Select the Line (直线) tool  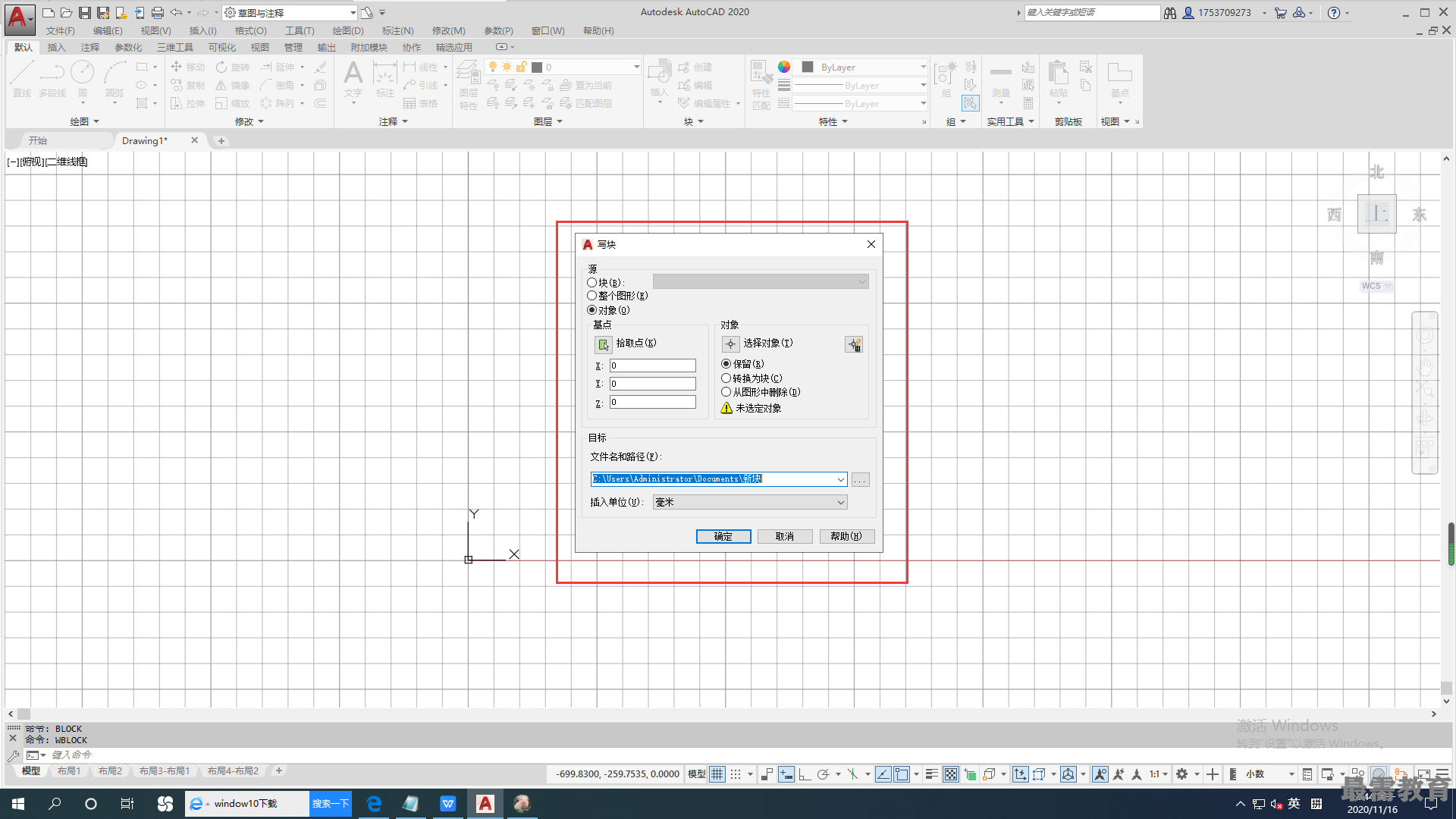[22, 79]
